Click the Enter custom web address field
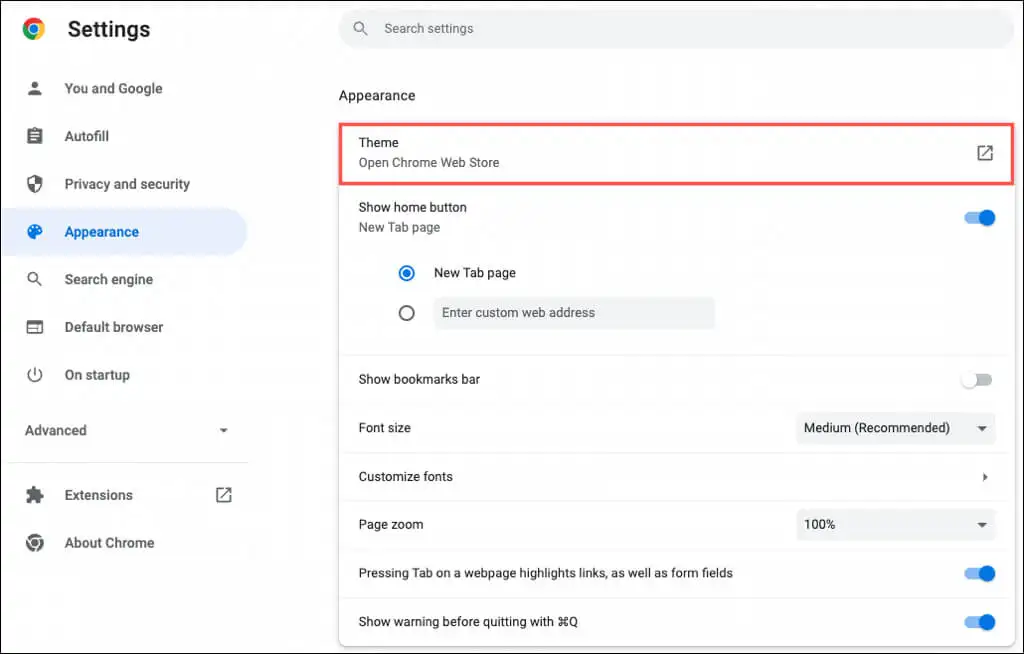The height and width of the screenshot is (654, 1024). coord(574,313)
